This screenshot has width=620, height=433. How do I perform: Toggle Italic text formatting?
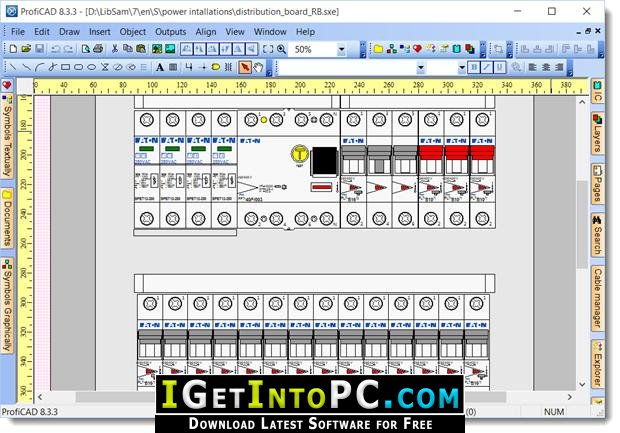(486, 68)
